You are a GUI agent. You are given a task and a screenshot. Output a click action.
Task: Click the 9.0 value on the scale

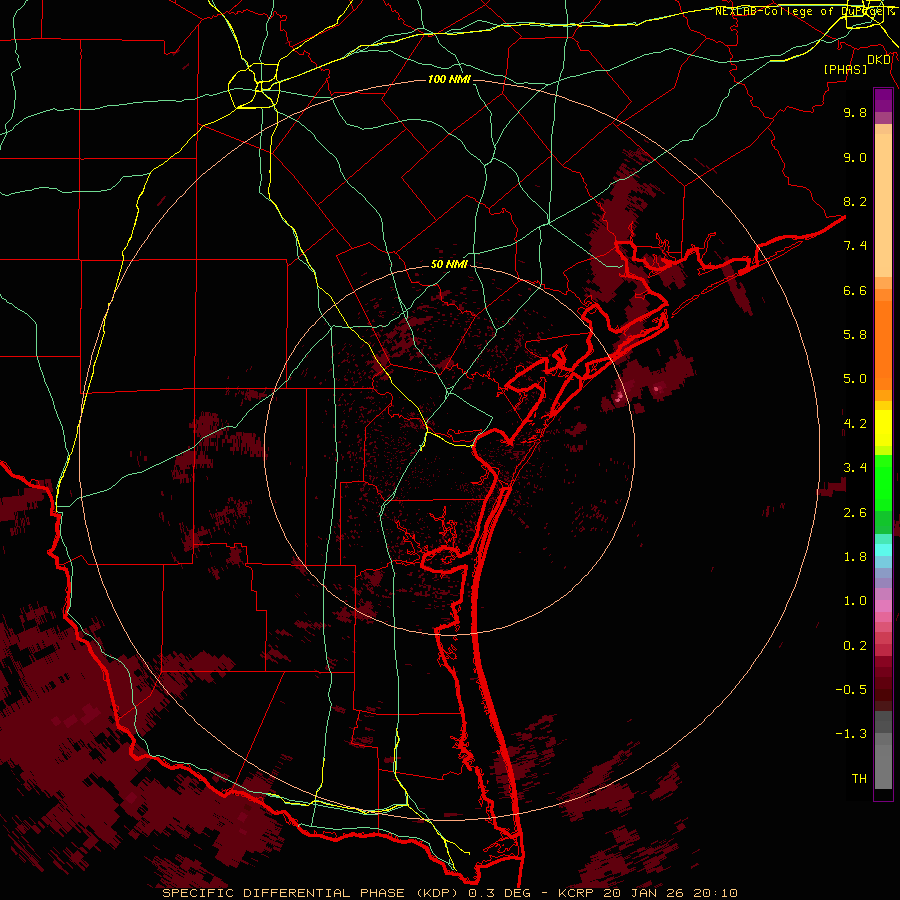click(855, 157)
